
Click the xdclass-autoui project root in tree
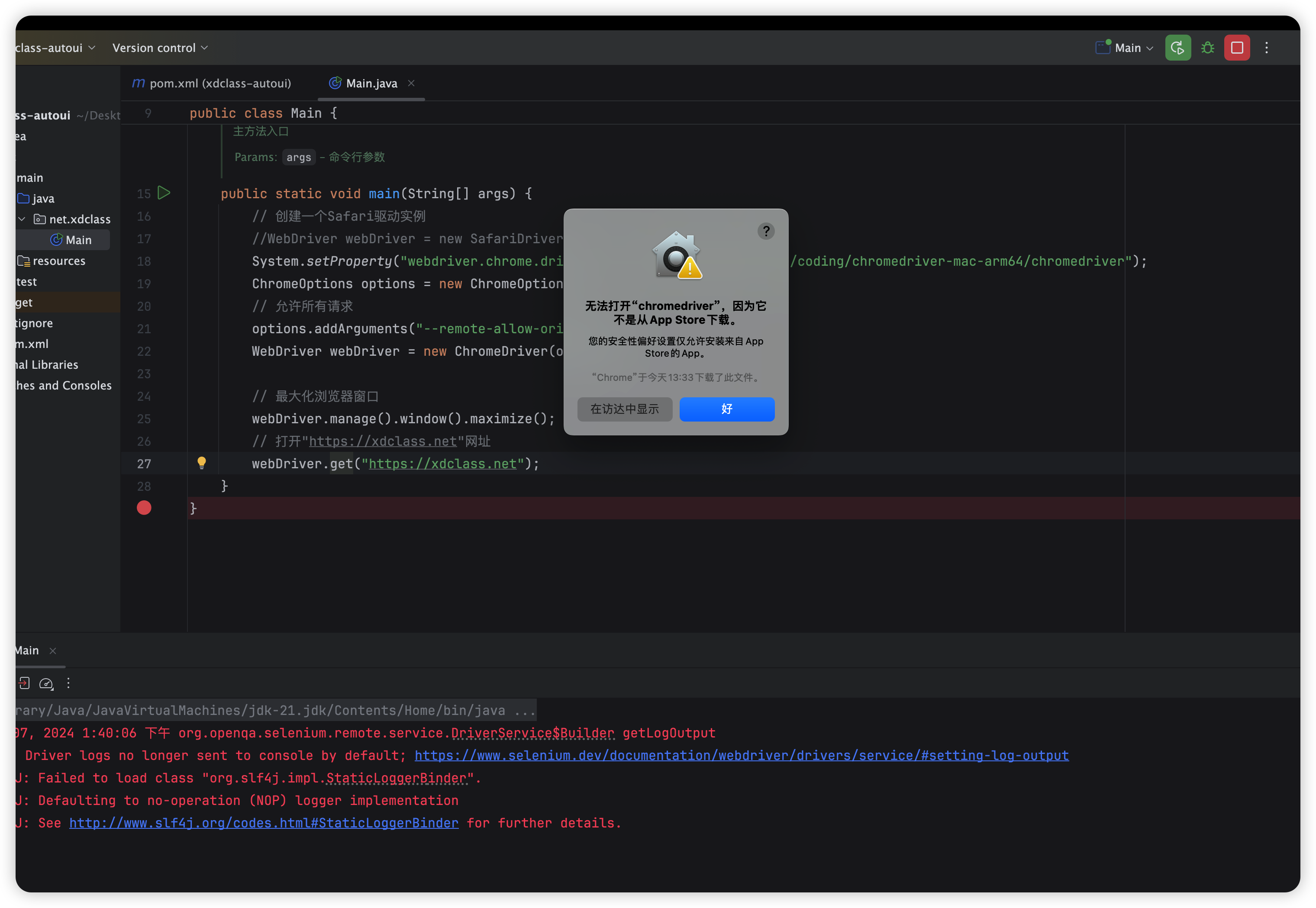tap(68, 116)
